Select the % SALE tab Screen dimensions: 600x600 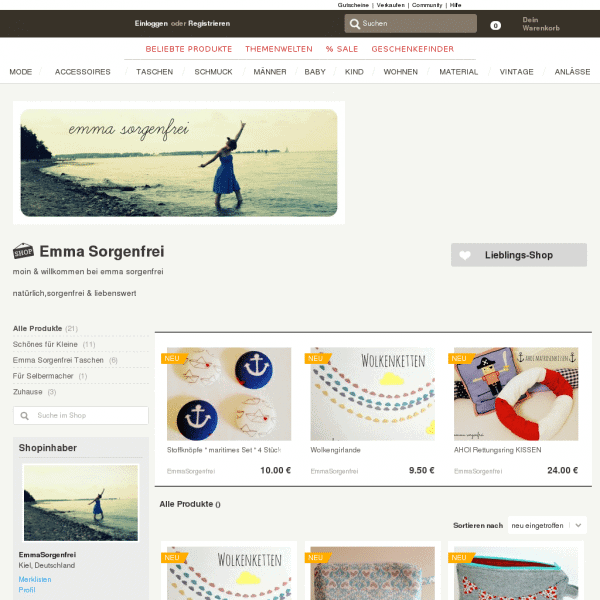342,49
